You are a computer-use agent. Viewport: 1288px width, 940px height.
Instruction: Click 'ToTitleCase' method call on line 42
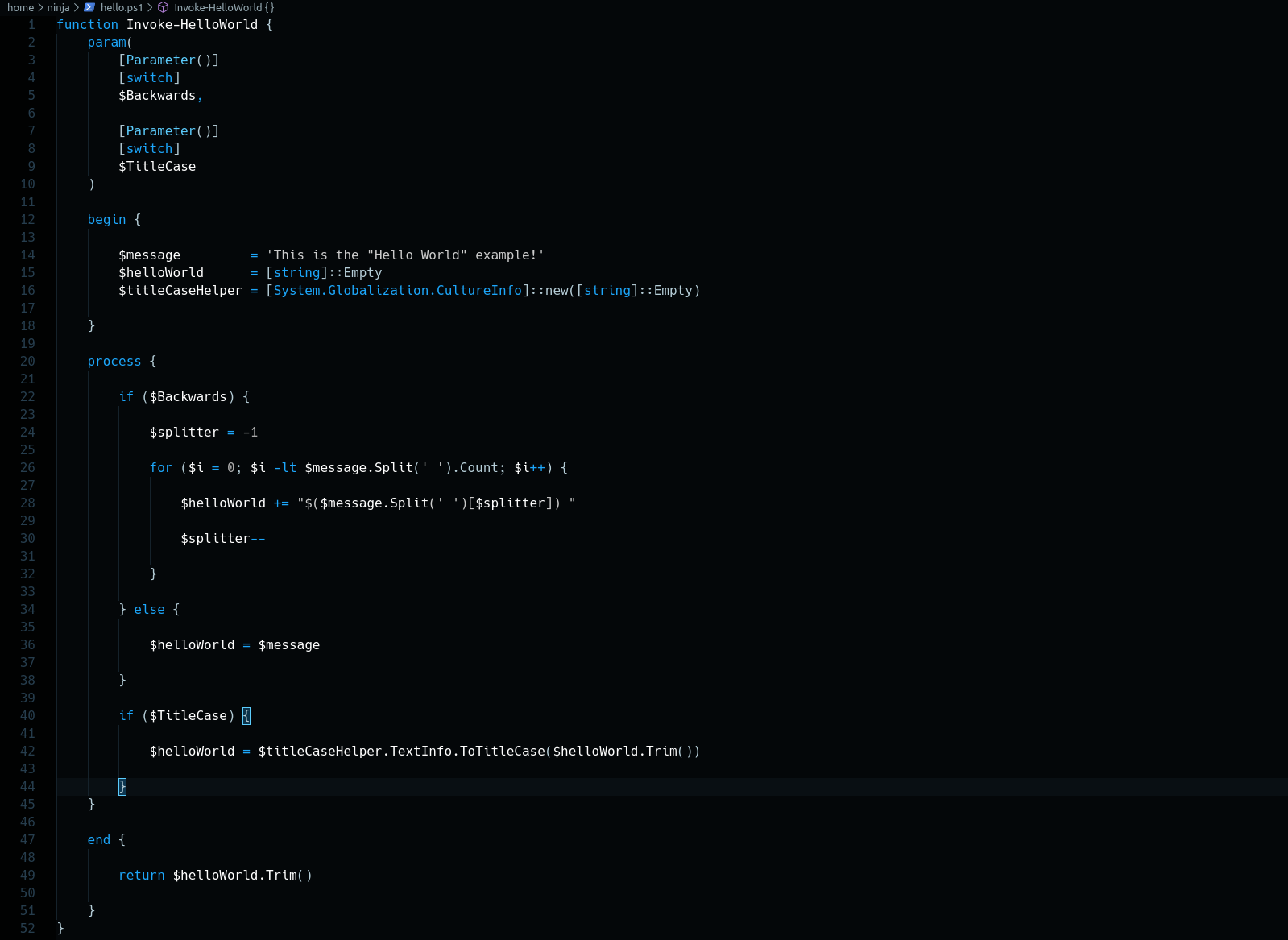(503, 752)
